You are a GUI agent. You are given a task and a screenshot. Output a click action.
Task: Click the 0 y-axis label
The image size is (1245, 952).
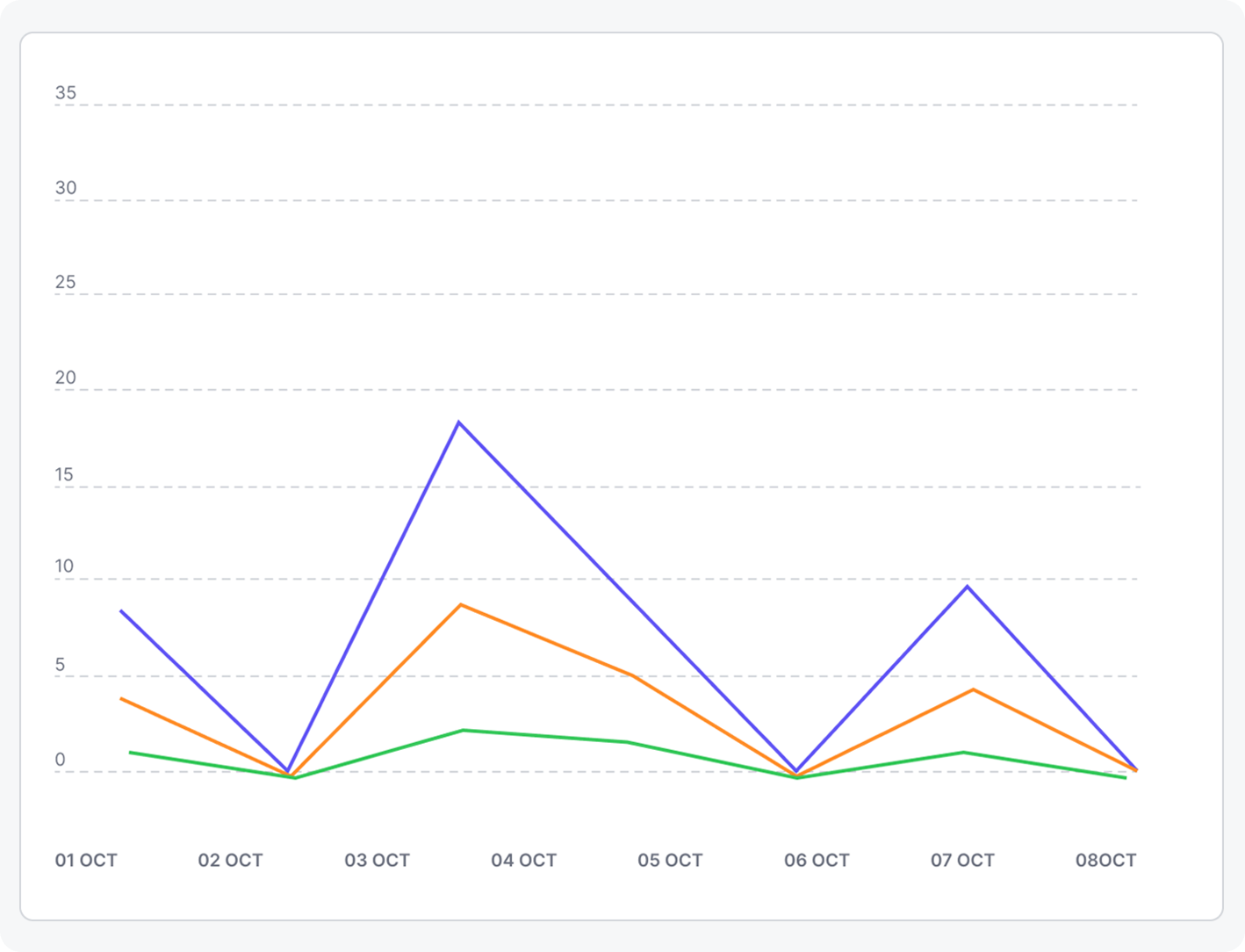60,761
